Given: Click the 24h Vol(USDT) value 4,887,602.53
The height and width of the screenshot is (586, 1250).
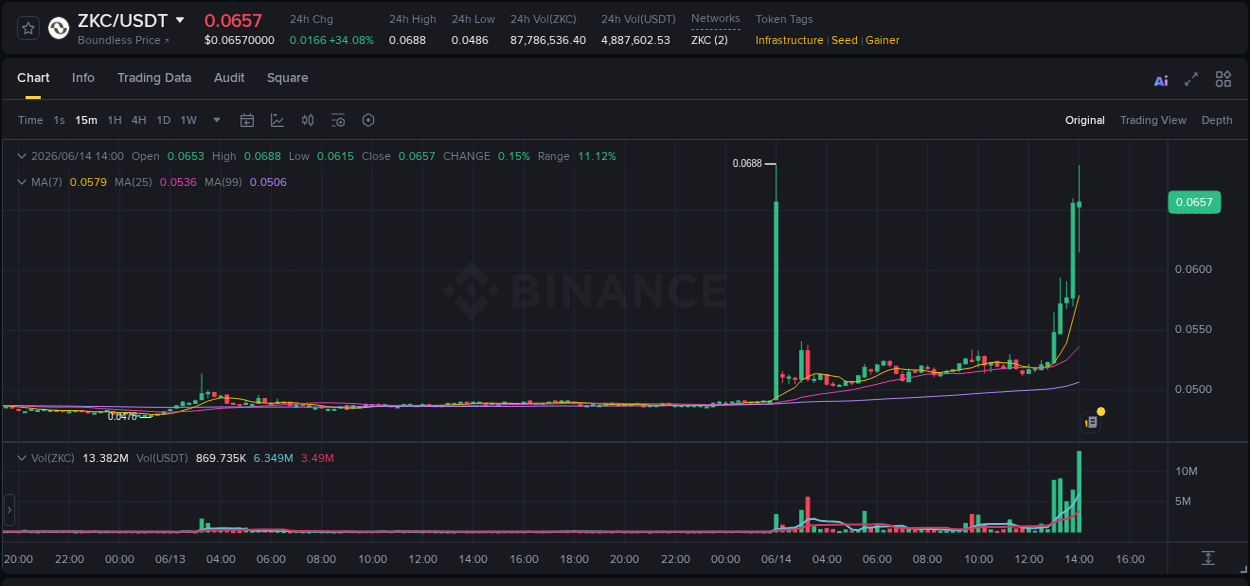Looking at the screenshot, I should click(635, 40).
